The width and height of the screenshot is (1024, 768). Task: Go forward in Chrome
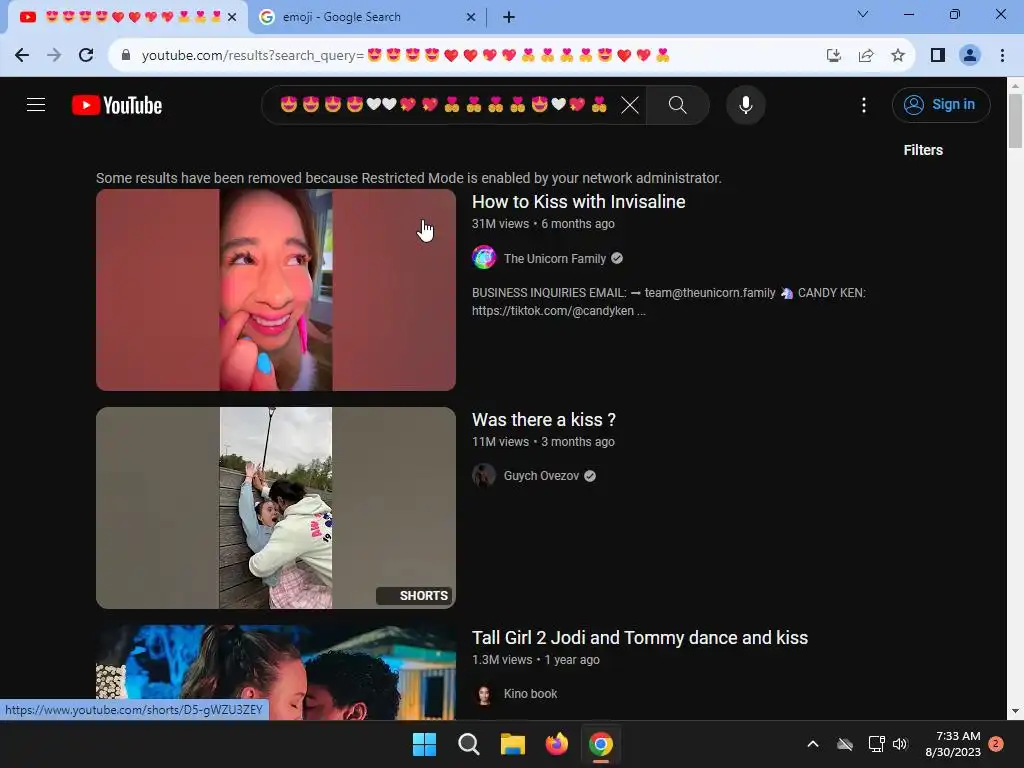click(54, 56)
